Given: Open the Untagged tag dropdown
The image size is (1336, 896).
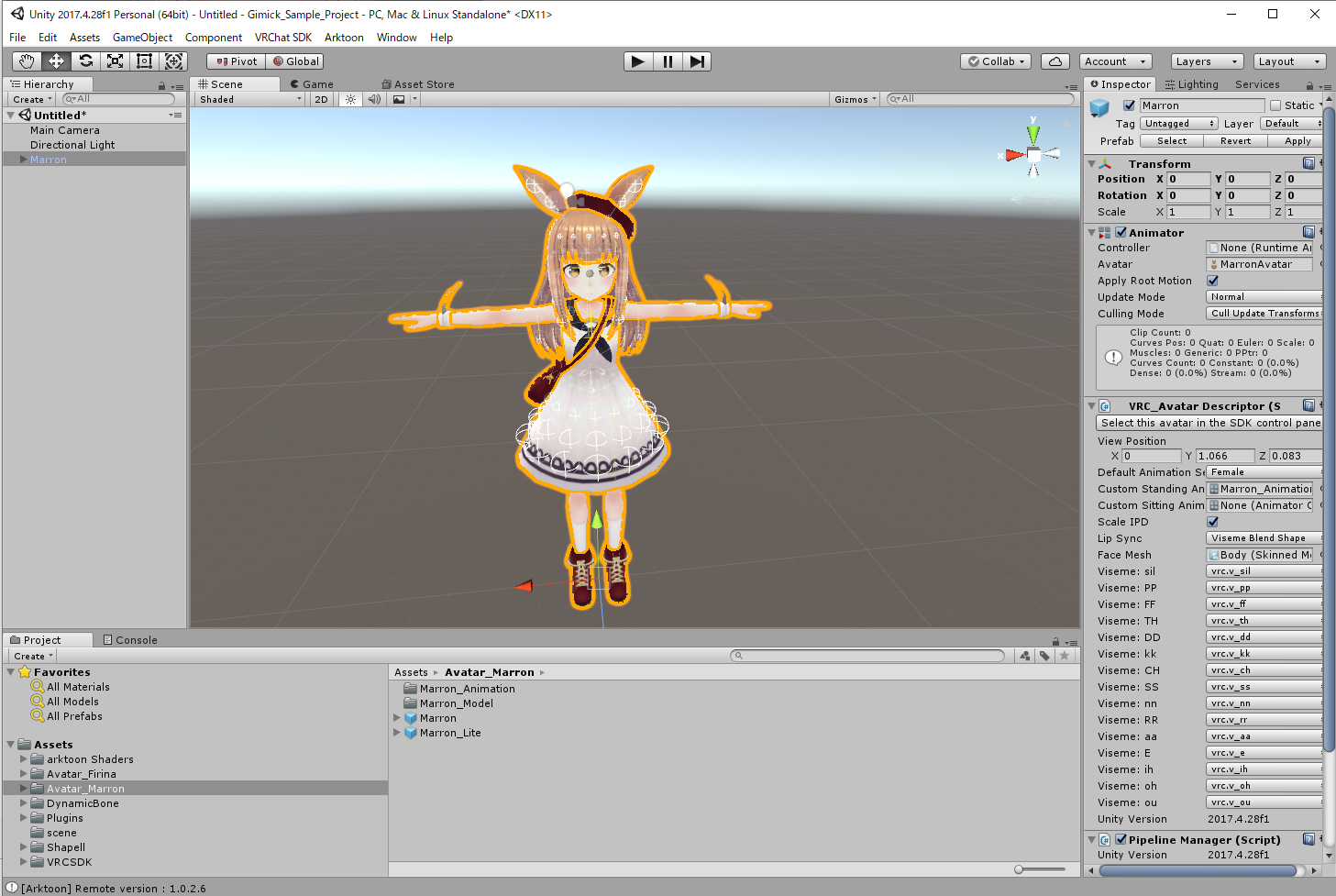Looking at the screenshot, I should pyautogui.click(x=1179, y=124).
